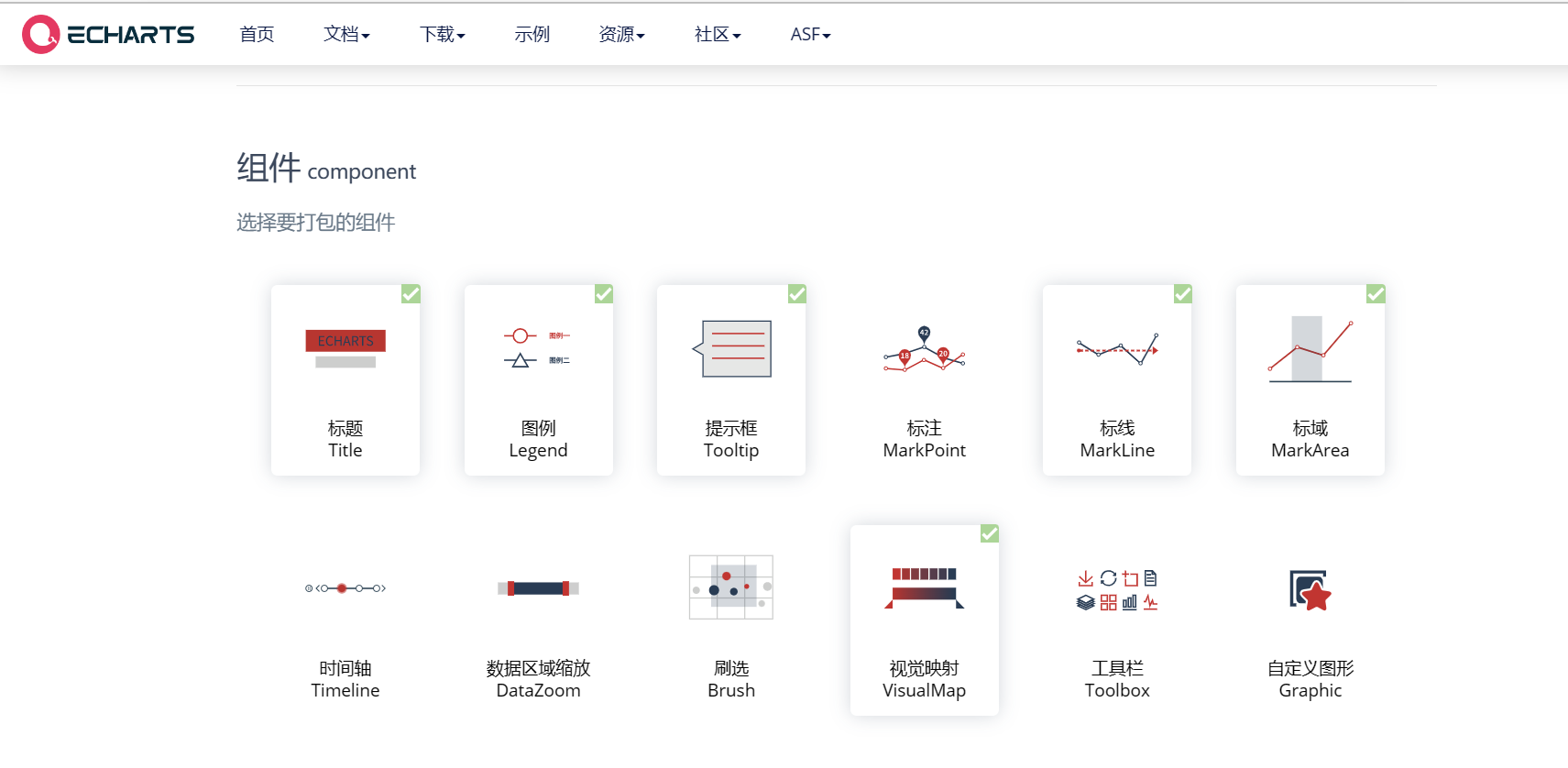Click the Brush (刷选) component icon
This screenshot has width=1568, height=768.
tap(731, 587)
